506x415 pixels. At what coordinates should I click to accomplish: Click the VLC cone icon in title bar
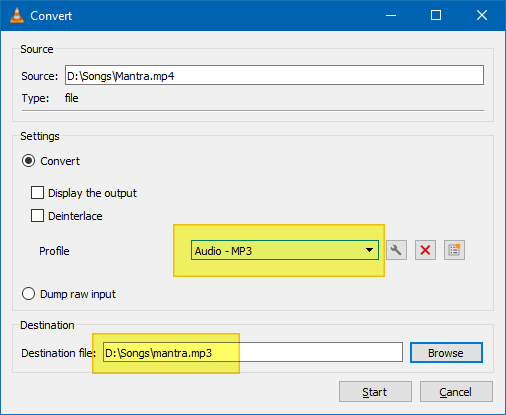point(17,15)
